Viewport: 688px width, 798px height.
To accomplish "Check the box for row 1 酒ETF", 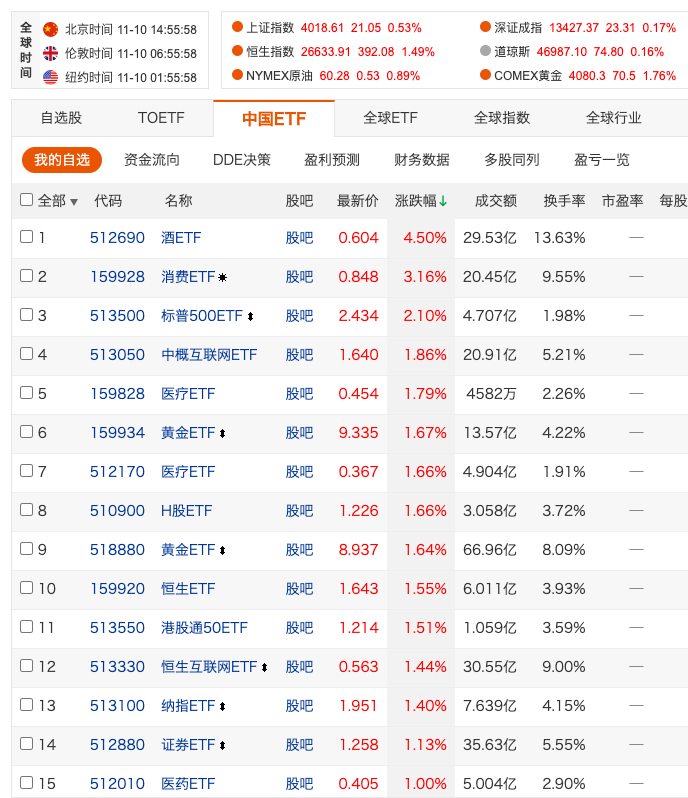I will (x=26, y=237).
